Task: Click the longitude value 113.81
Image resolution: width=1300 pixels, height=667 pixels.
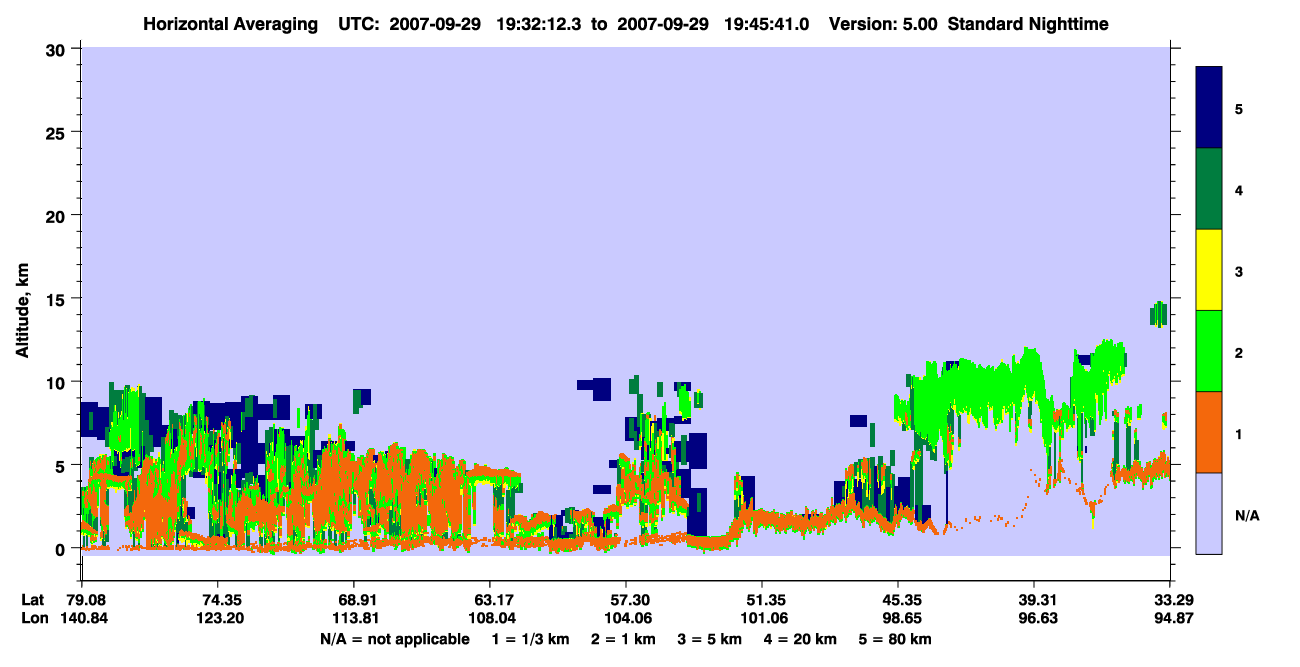Action: click(x=354, y=618)
